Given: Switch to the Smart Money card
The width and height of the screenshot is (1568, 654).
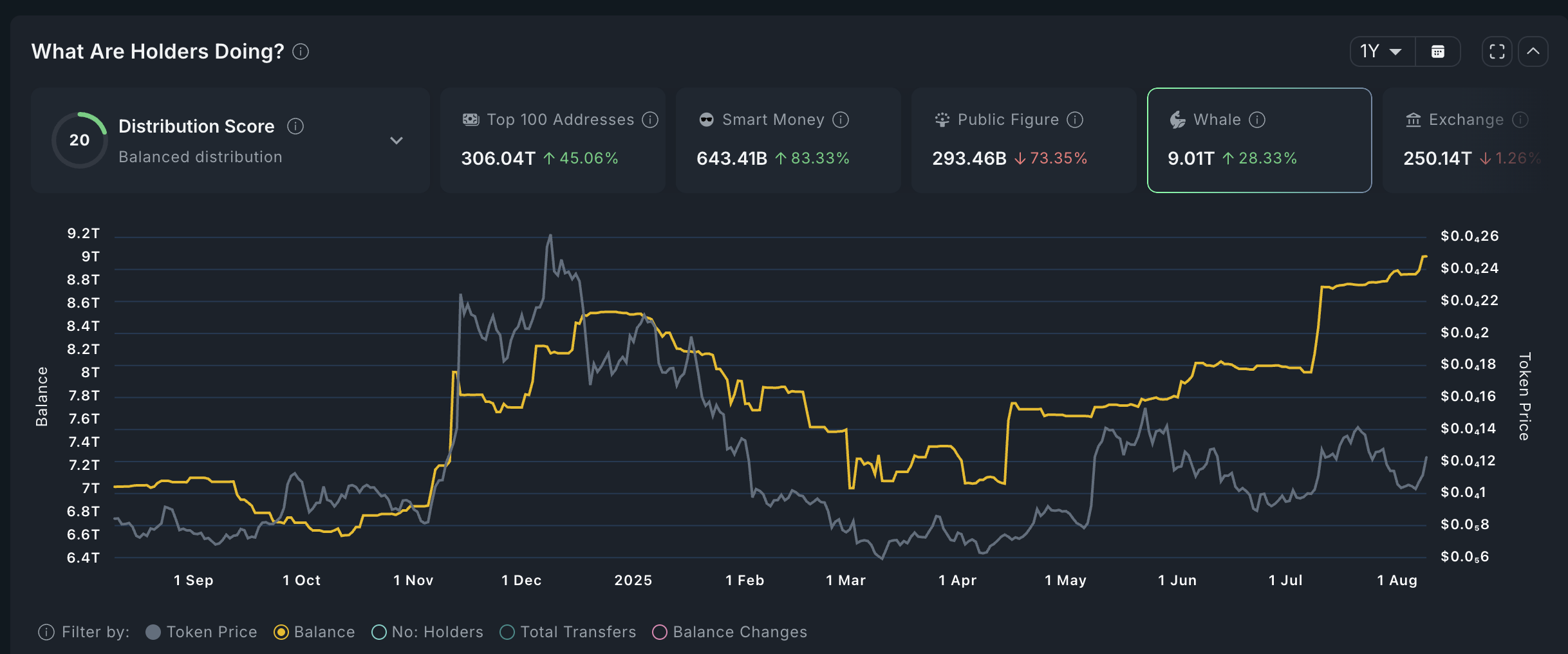Looking at the screenshot, I should [788, 140].
